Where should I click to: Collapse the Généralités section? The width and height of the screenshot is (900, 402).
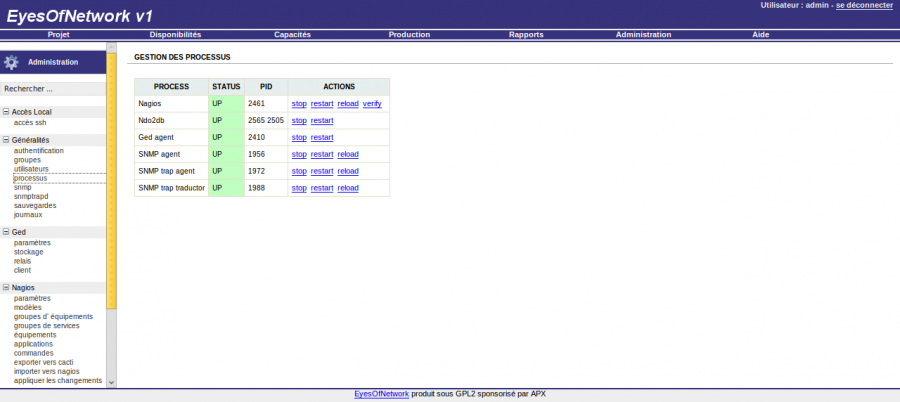click(x=6, y=140)
